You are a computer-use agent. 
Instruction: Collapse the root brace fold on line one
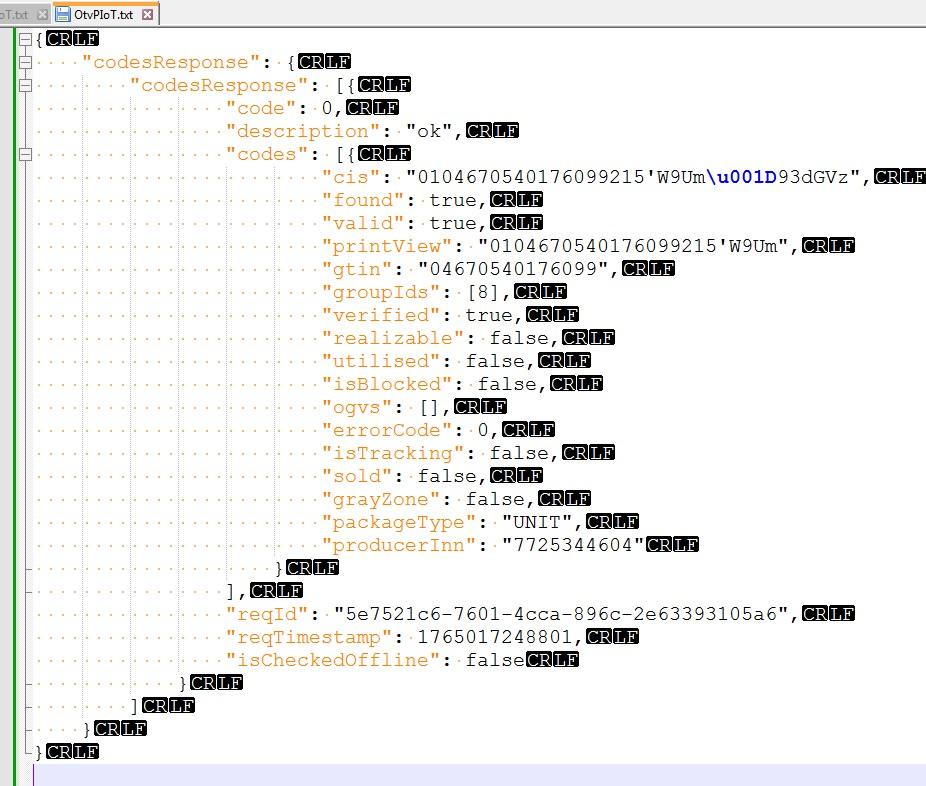(x=25, y=39)
